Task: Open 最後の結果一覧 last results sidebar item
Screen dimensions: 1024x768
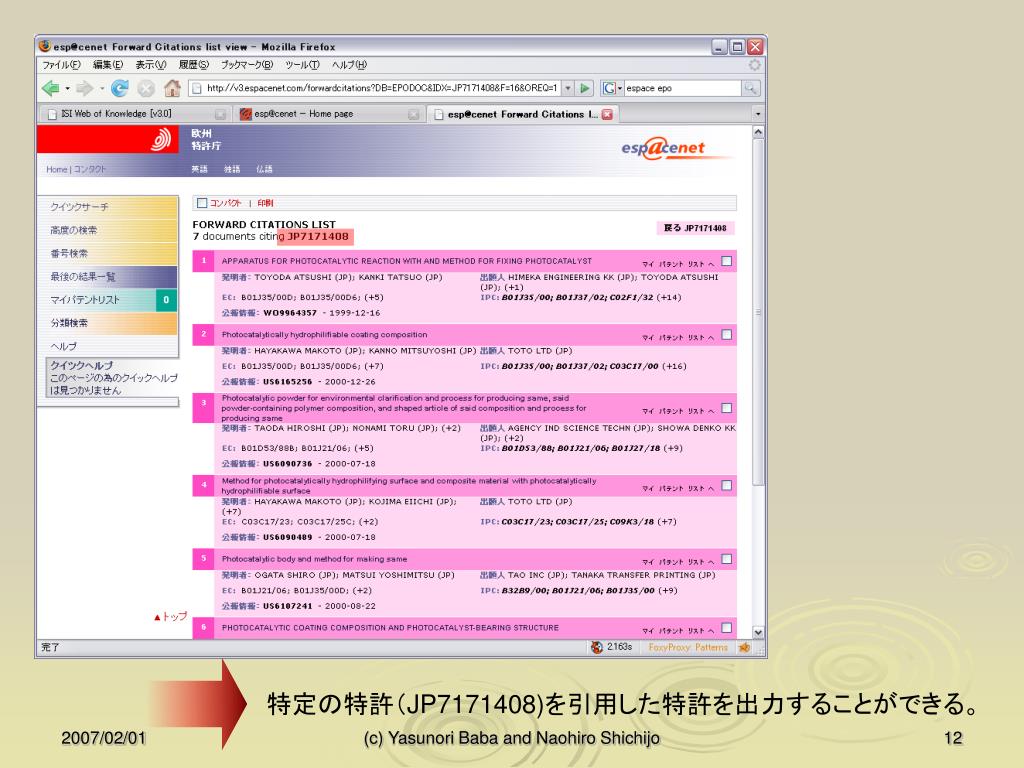Action: [x=108, y=277]
